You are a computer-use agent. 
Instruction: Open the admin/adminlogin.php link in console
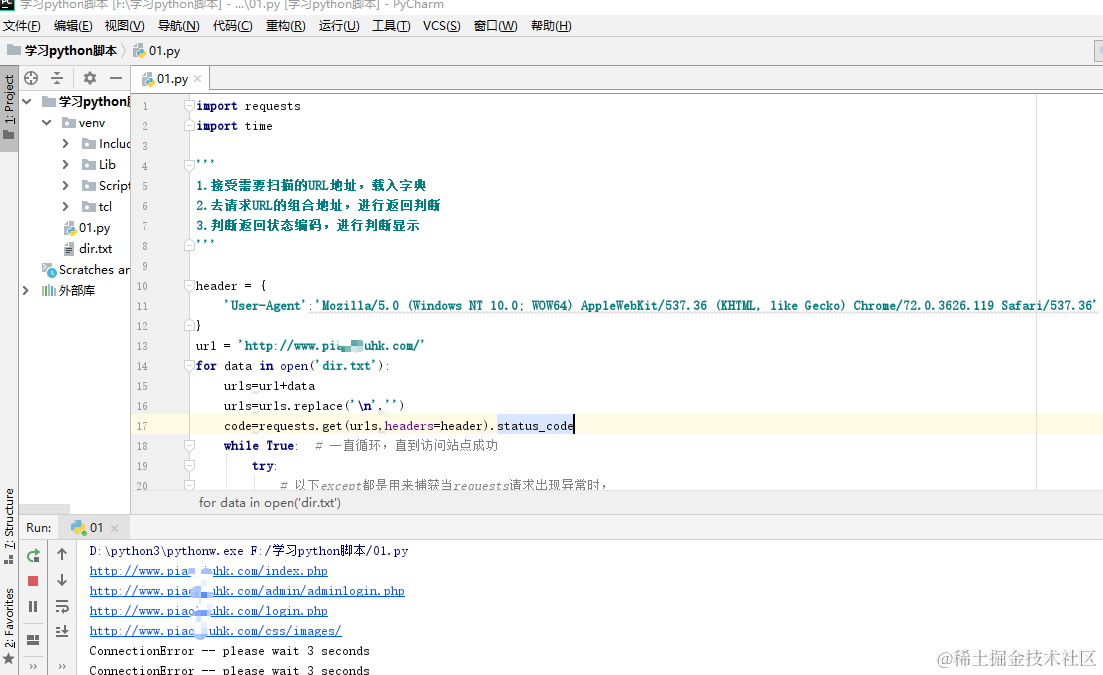(247, 591)
